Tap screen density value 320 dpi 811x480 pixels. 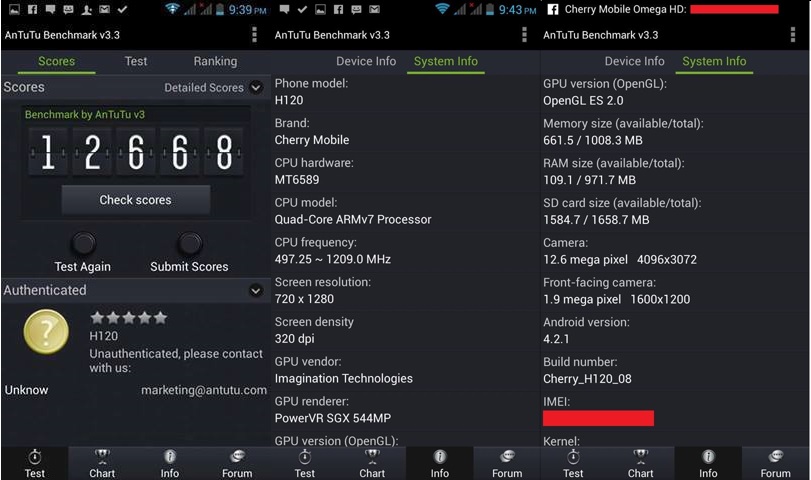pos(294,339)
